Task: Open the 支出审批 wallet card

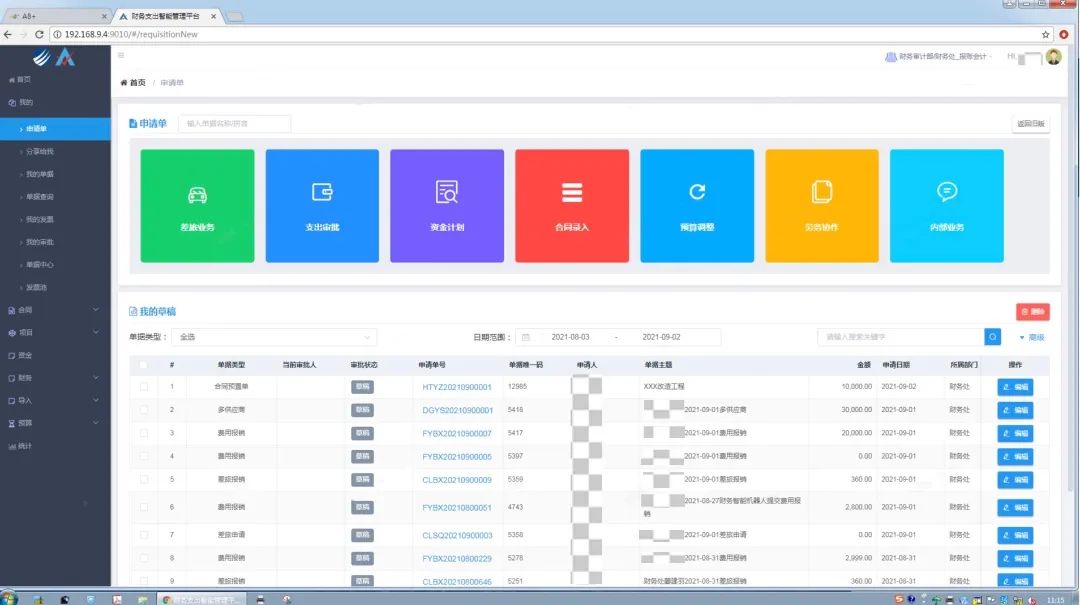Action: [x=322, y=205]
